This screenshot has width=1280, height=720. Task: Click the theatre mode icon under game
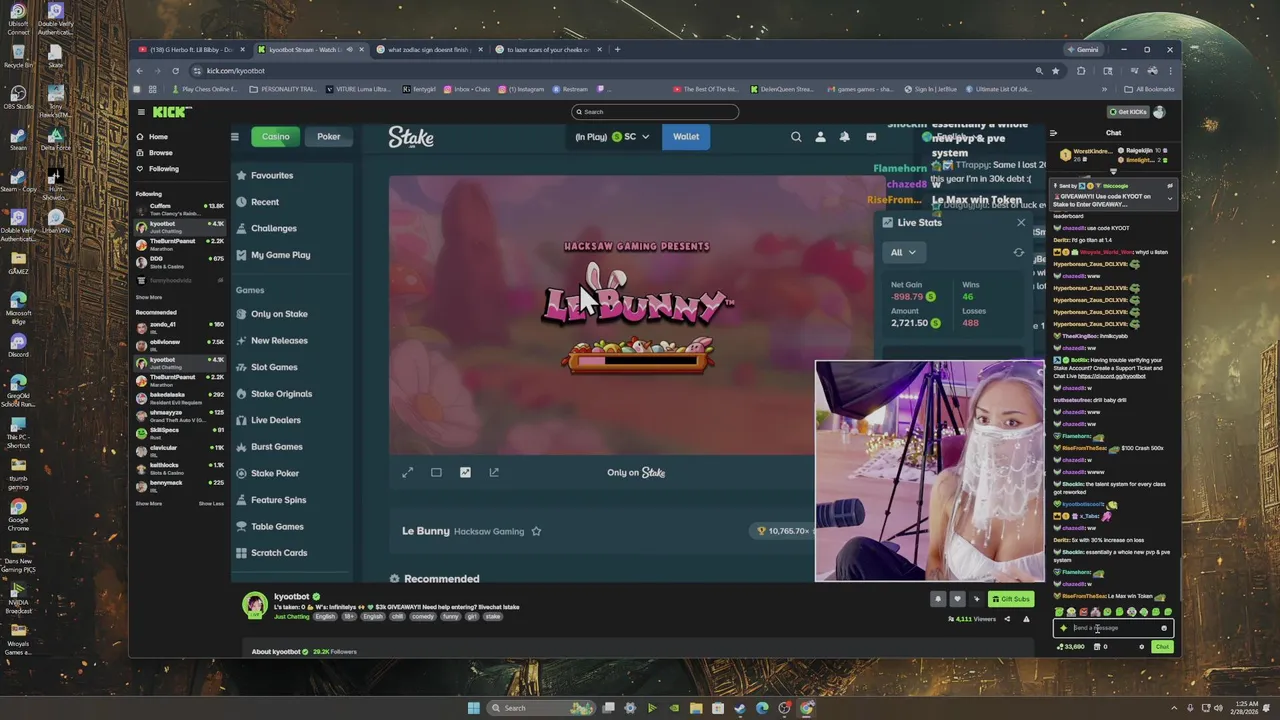click(x=436, y=472)
